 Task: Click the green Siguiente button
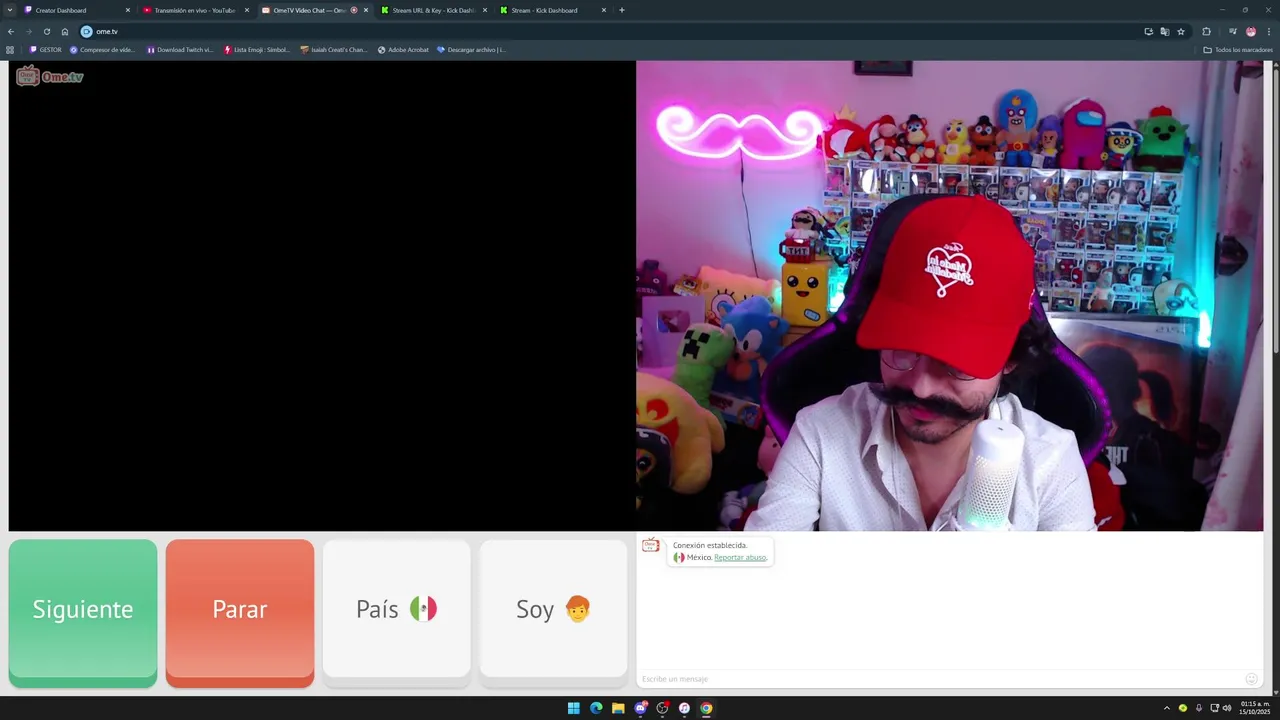pos(83,613)
